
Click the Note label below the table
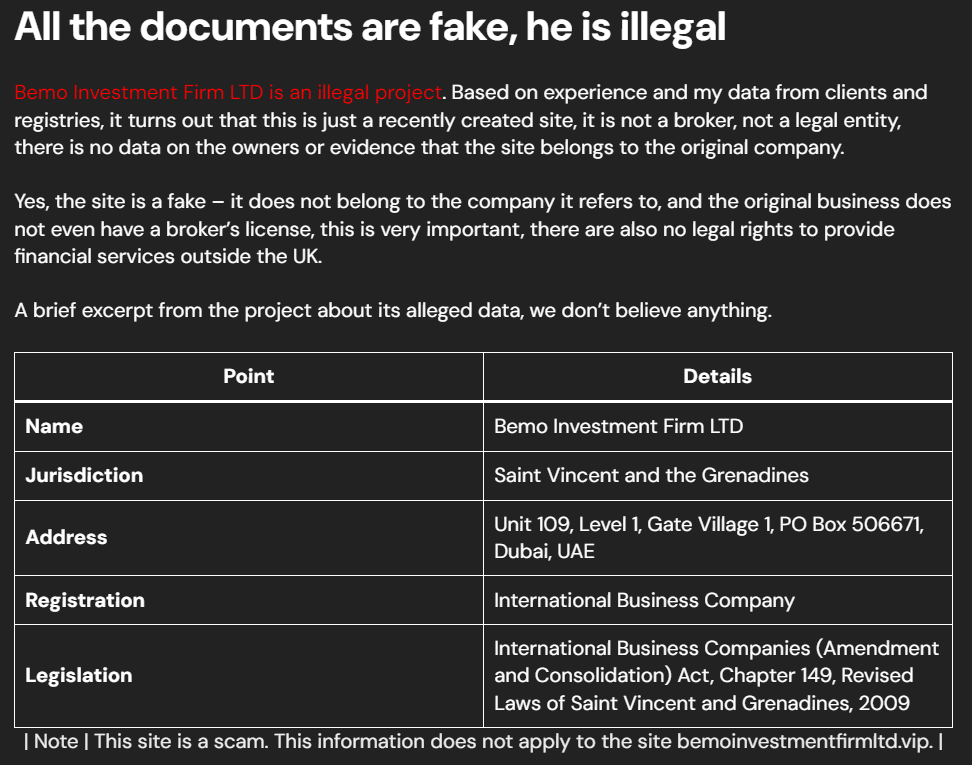point(56,741)
